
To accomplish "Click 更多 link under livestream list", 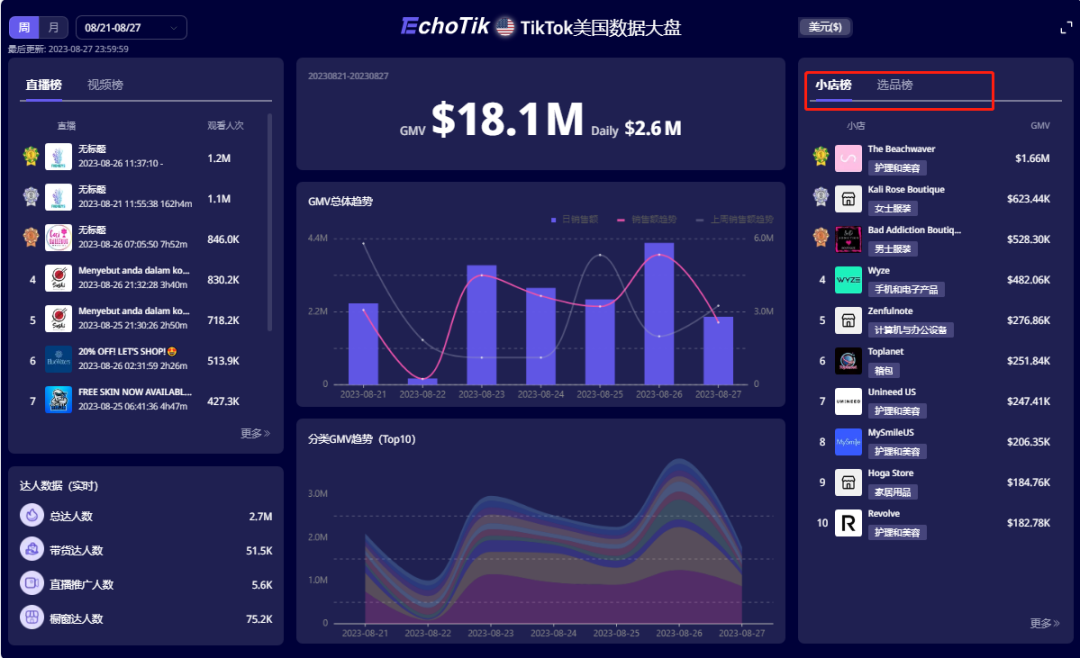I will tap(255, 433).
